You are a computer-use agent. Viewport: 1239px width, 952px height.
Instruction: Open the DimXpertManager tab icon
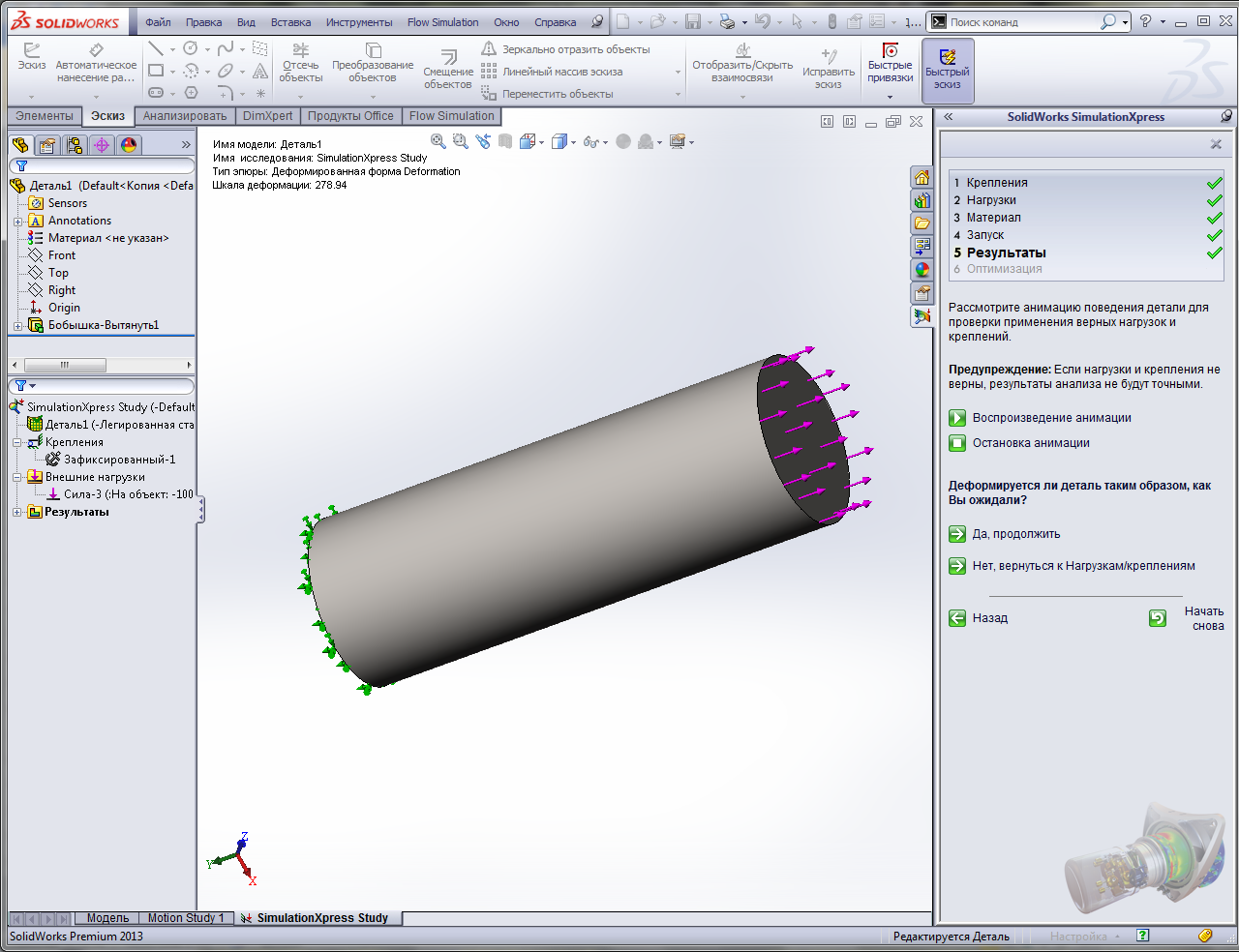pos(102,145)
